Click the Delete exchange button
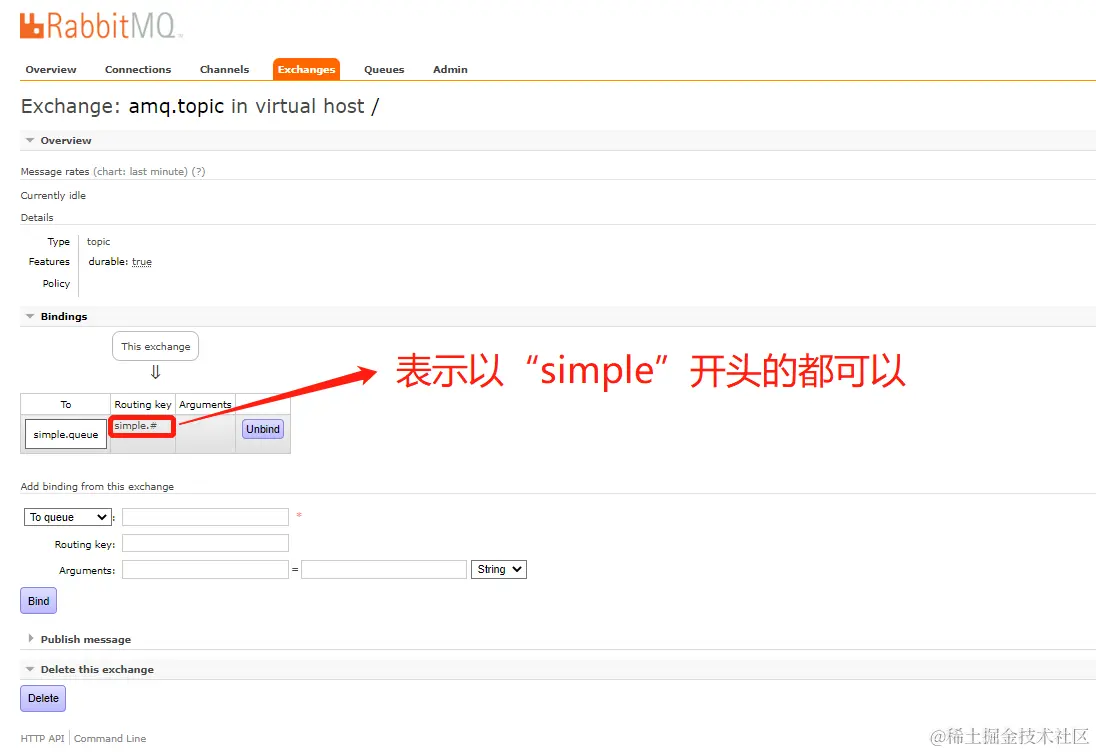Image resolution: width=1096 pixels, height=753 pixels. [x=43, y=698]
